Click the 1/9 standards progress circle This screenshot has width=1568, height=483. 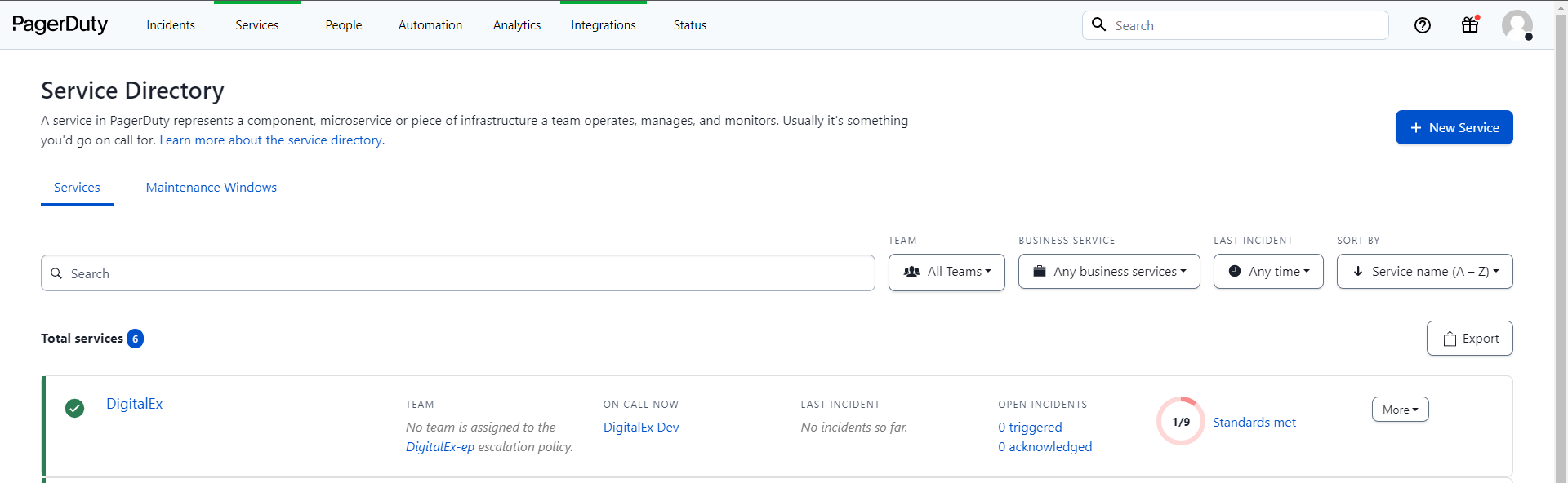1180,422
